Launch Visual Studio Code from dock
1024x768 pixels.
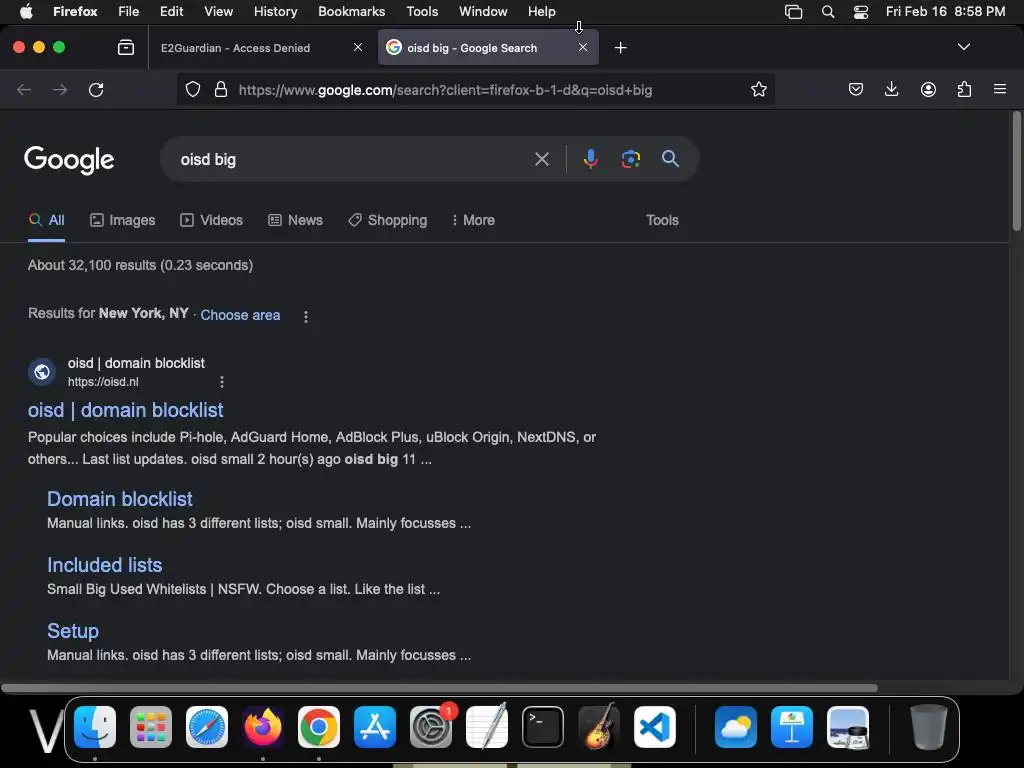click(654, 727)
